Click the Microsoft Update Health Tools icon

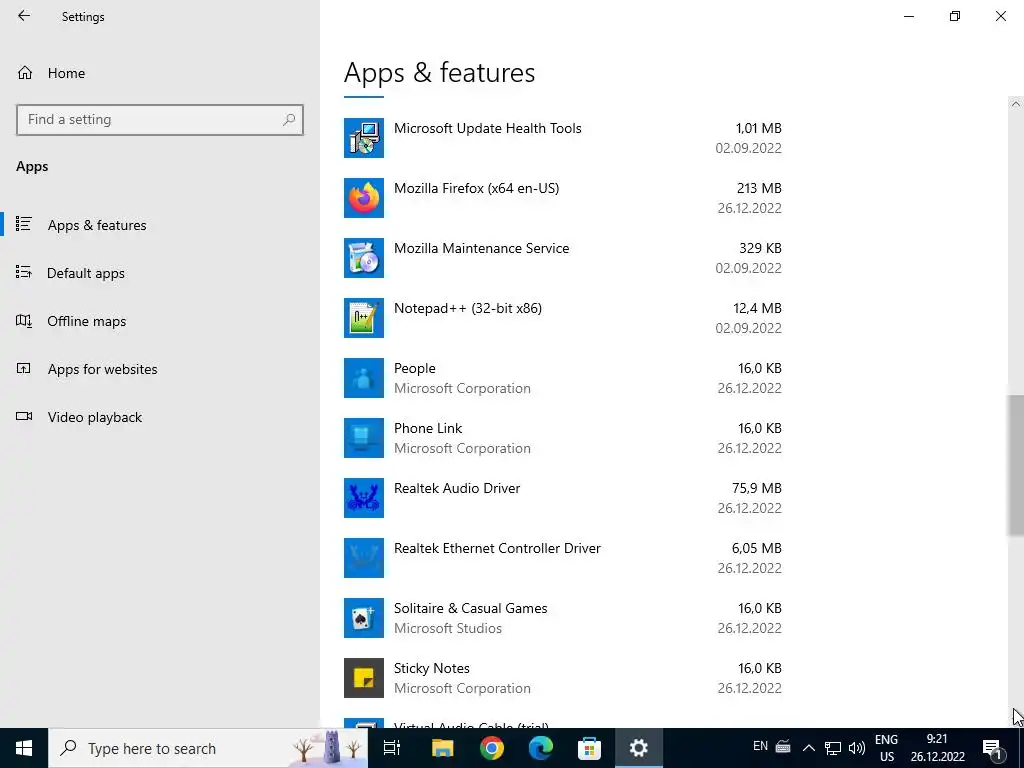[364, 138]
